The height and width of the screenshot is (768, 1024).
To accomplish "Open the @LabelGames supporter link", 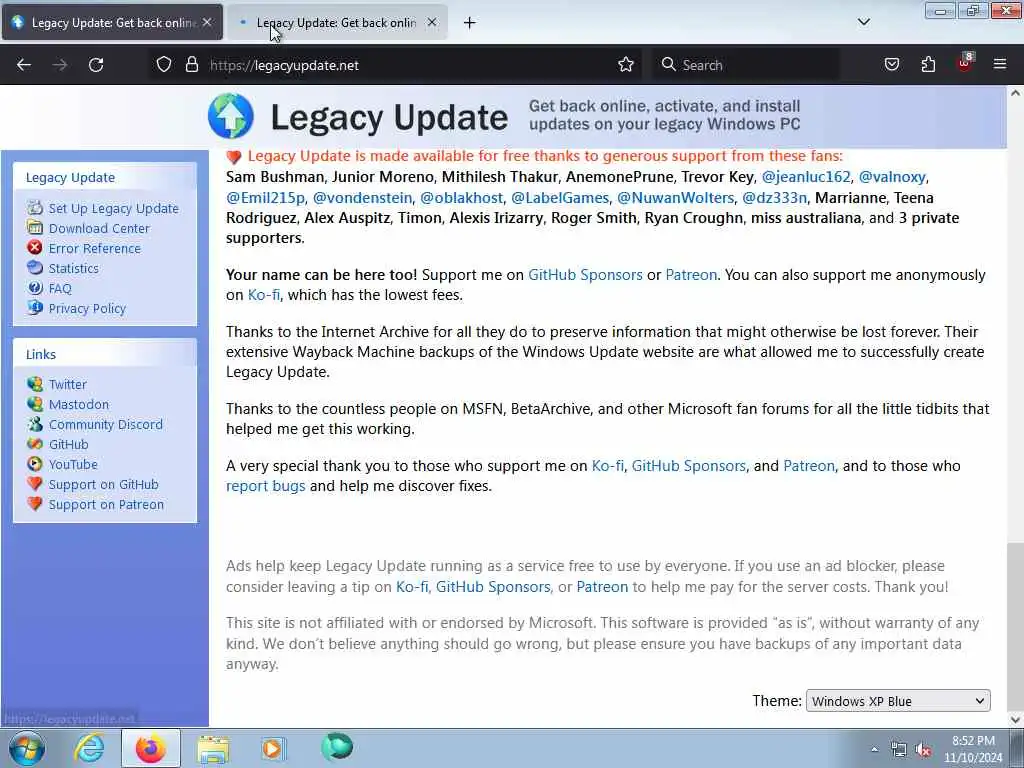I will pos(560,197).
